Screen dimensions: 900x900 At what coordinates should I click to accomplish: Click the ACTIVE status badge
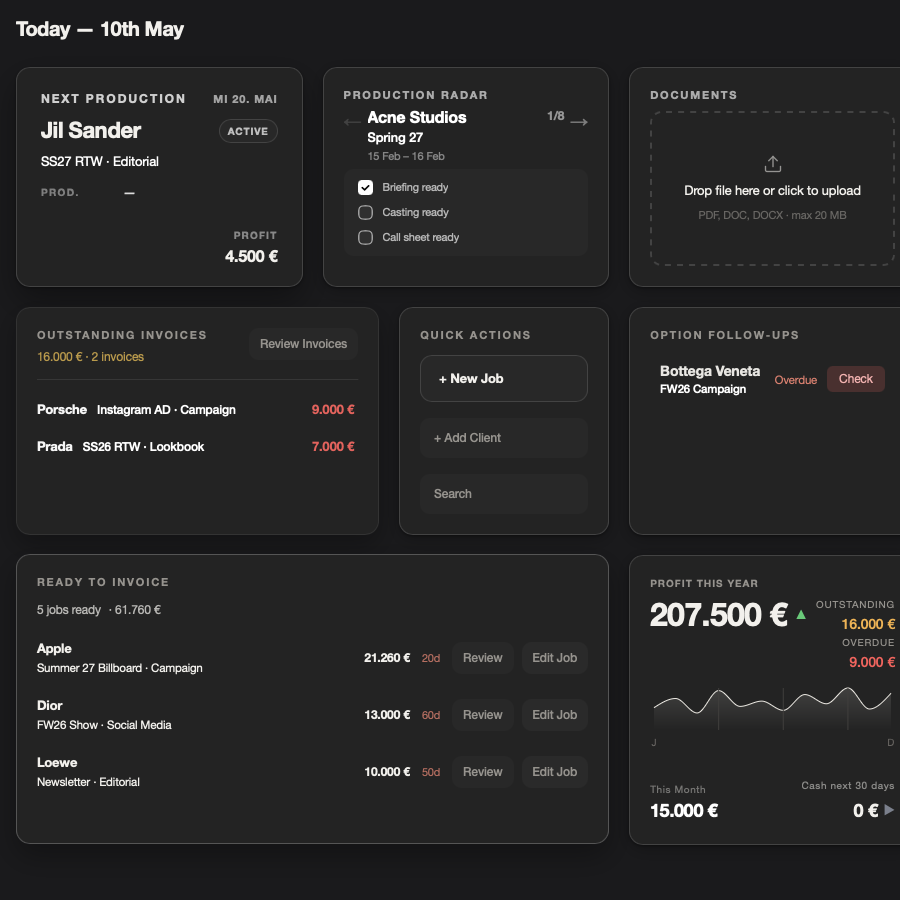click(248, 131)
